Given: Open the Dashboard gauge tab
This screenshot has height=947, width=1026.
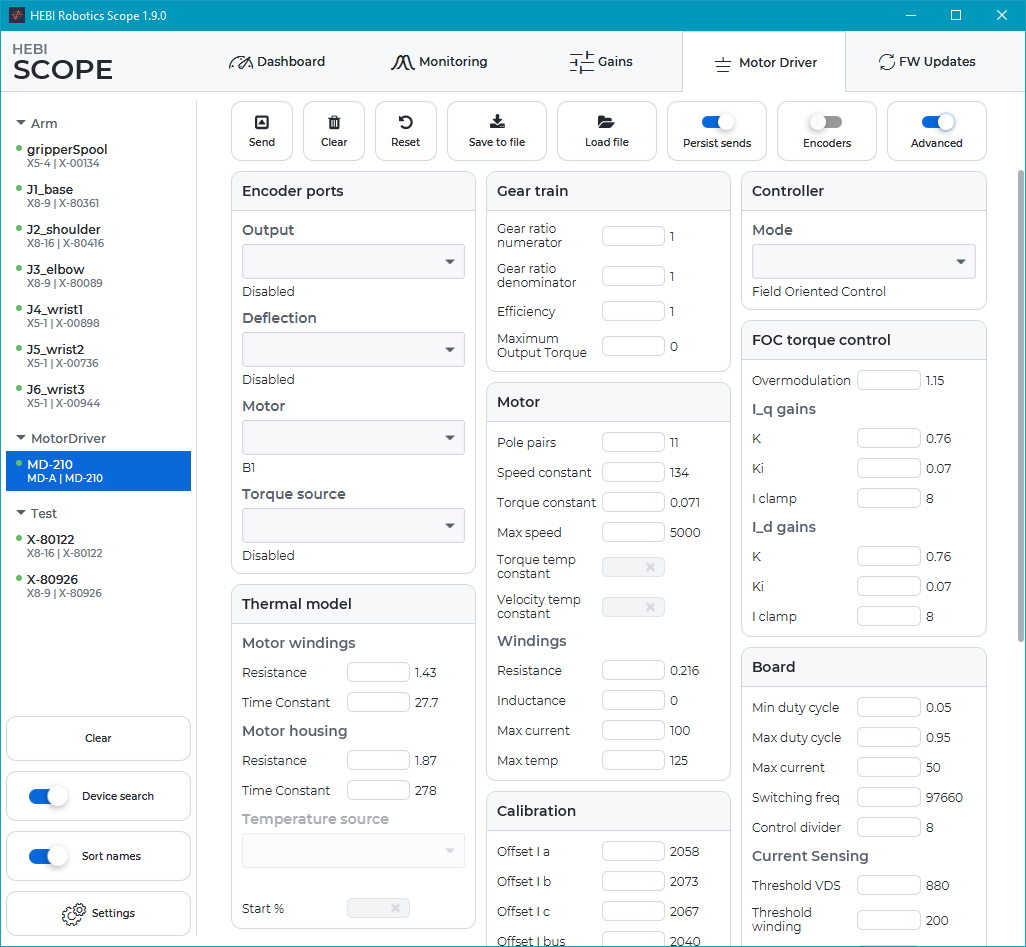Looking at the screenshot, I should 277,62.
